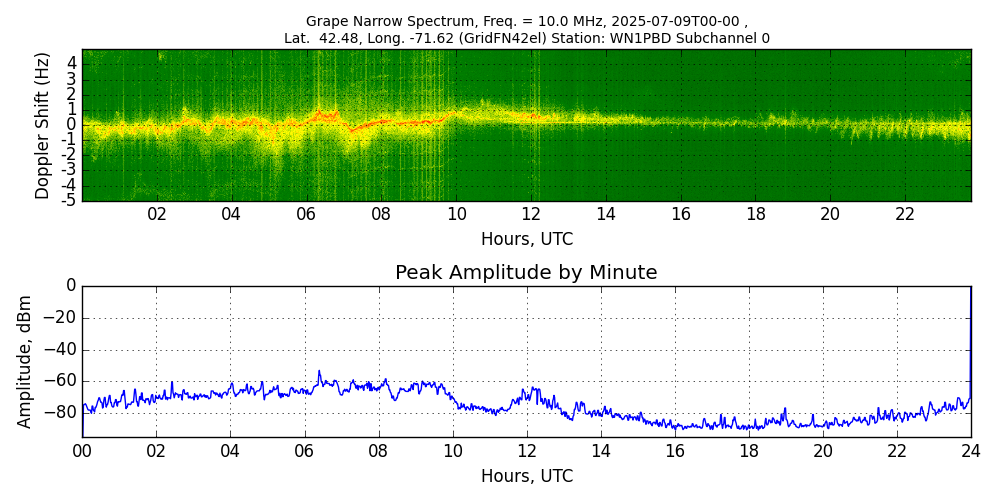Select the 12 hour tick on amplitude plot

pos(526,451)
